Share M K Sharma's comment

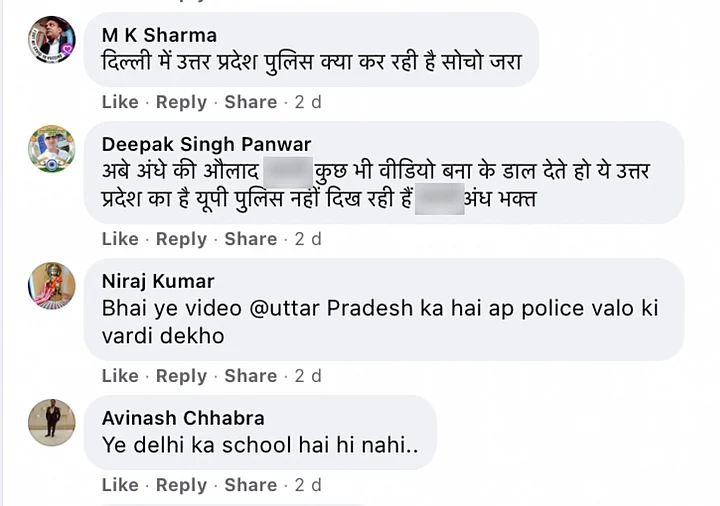250,102
